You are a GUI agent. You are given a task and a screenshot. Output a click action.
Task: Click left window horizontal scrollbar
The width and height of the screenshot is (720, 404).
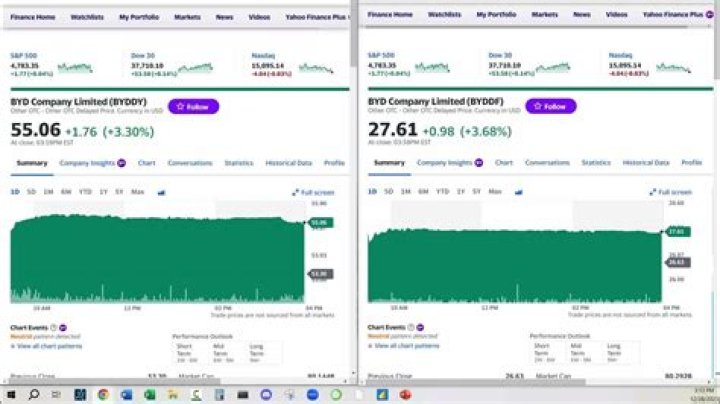click(x=112, y=381)
